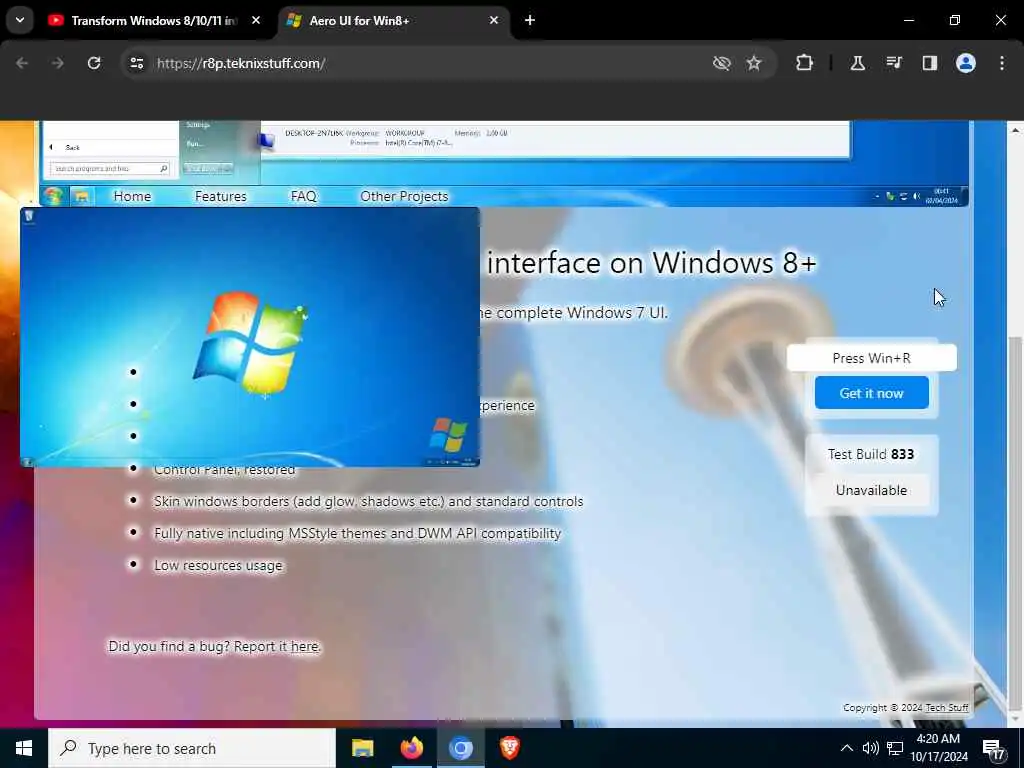Show hidden system tray icons
Screen dimensions: 1024x768
[x=846, y=748]
